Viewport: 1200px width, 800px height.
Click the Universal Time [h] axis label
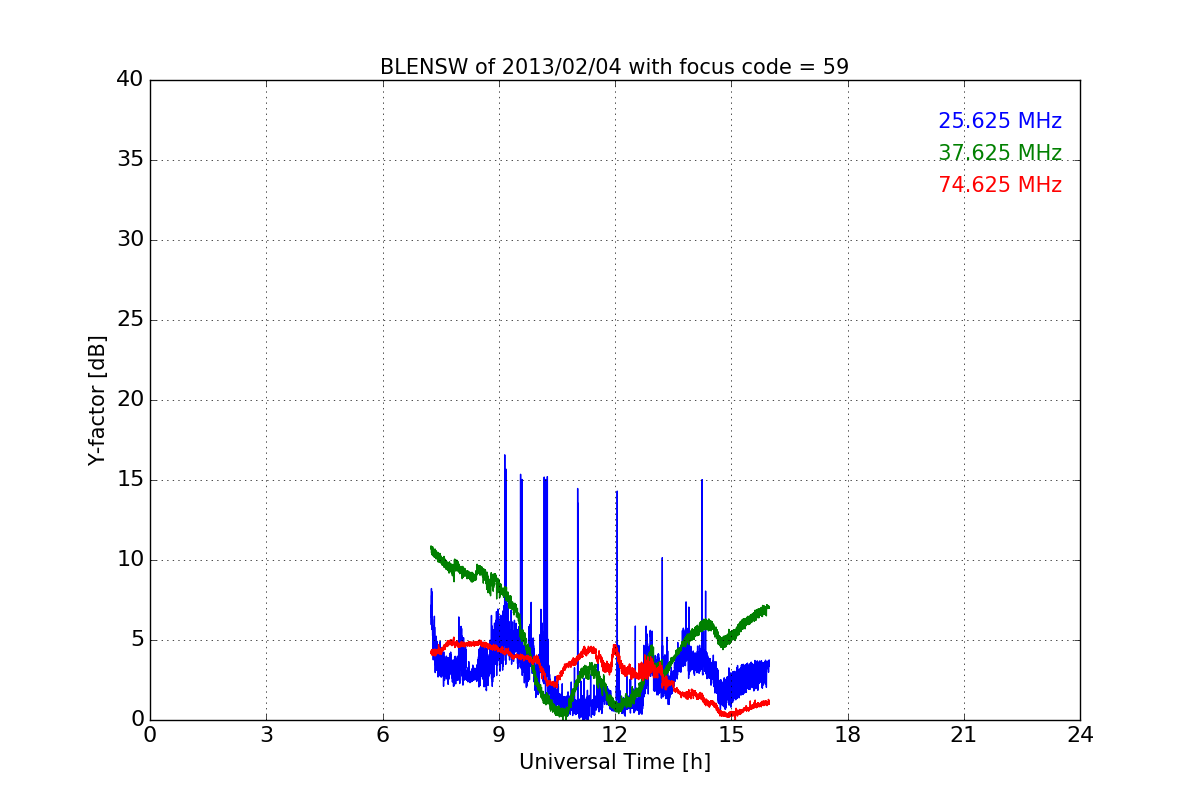coord(615,762)
